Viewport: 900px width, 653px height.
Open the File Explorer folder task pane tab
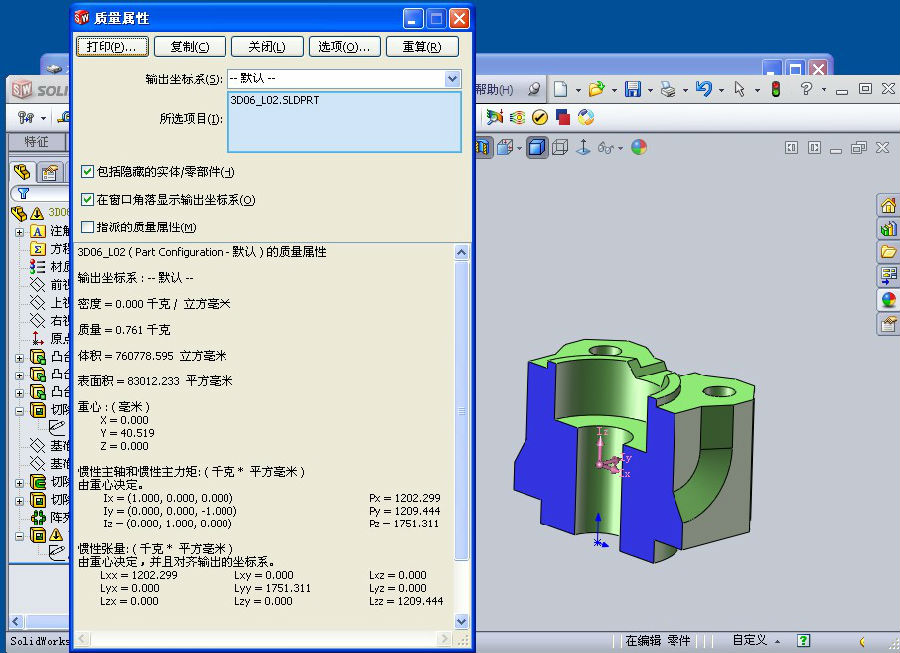point(888,251)
